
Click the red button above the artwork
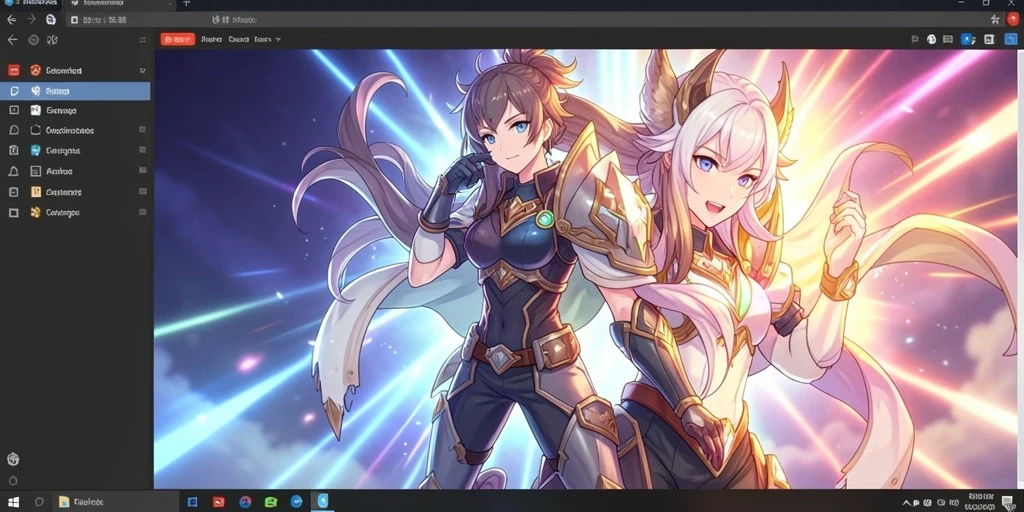[x=178, y=39]
